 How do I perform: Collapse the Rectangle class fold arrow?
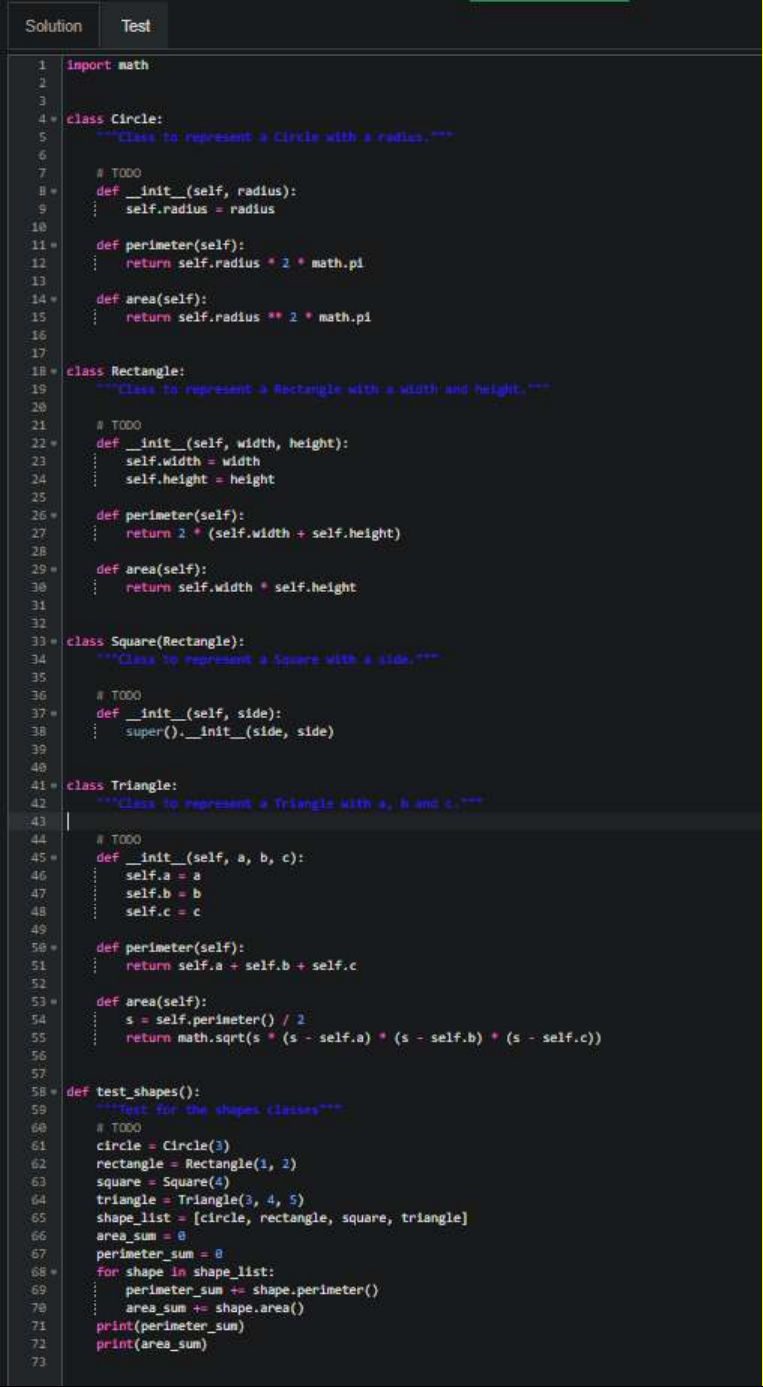[x=53, y=372]
